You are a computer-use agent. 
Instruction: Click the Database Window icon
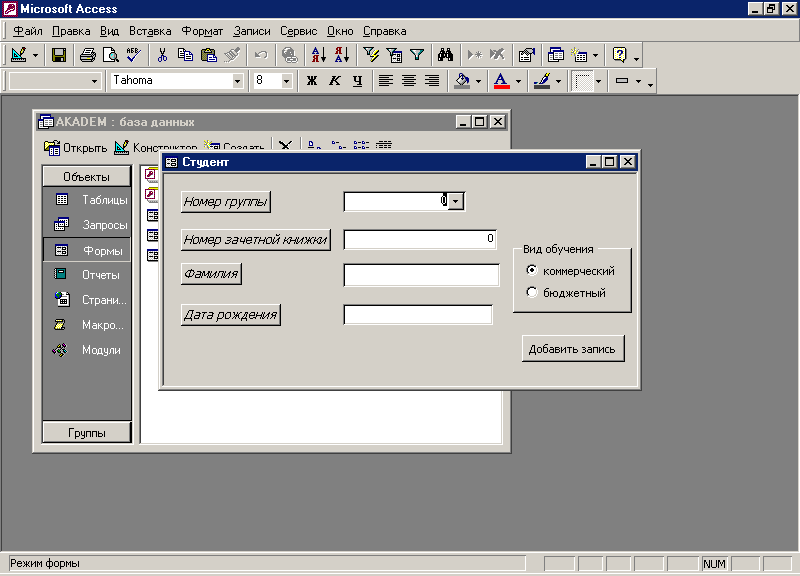coord(555,55)
